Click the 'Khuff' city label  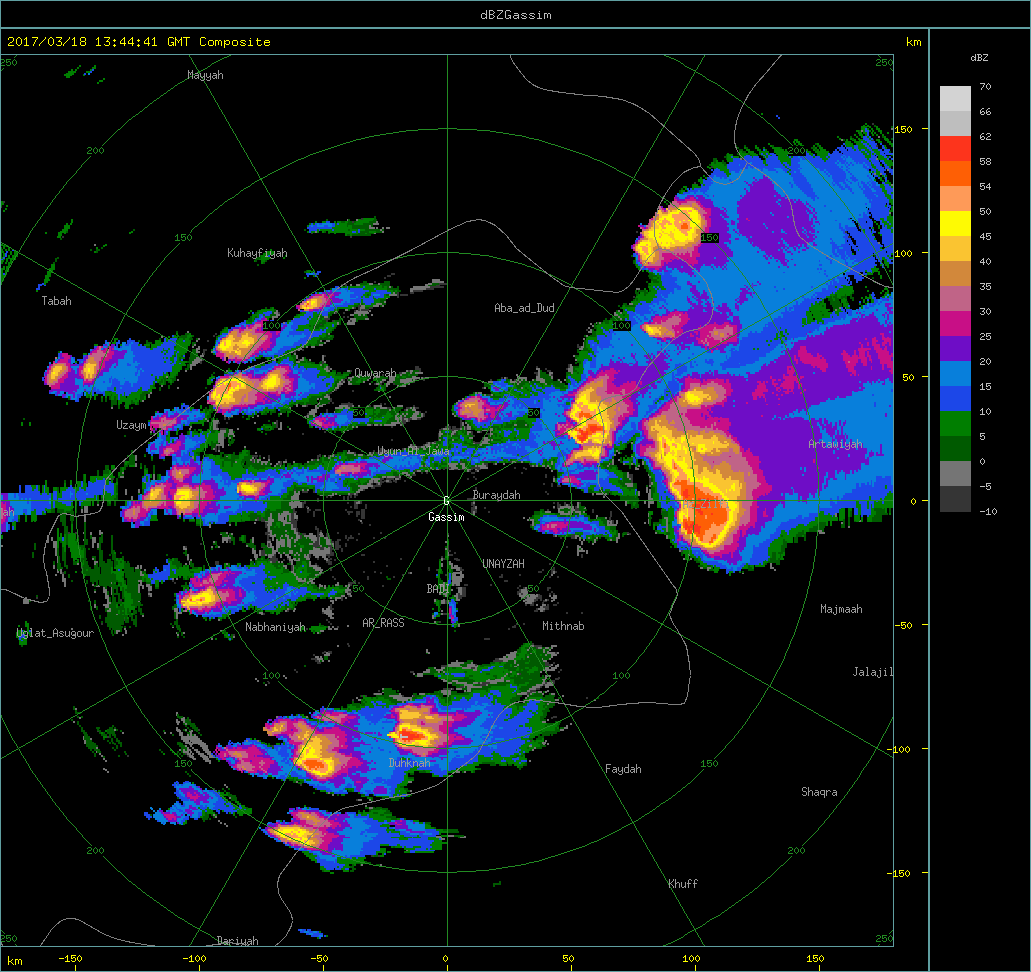point(683,884)
